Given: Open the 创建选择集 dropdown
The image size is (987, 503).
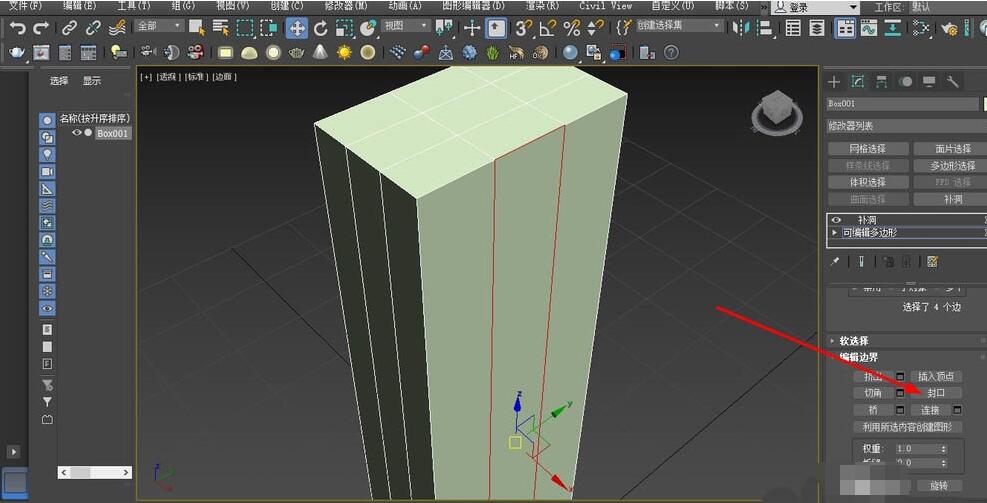Looking at the screenshot, I should [x=679, y=26].
